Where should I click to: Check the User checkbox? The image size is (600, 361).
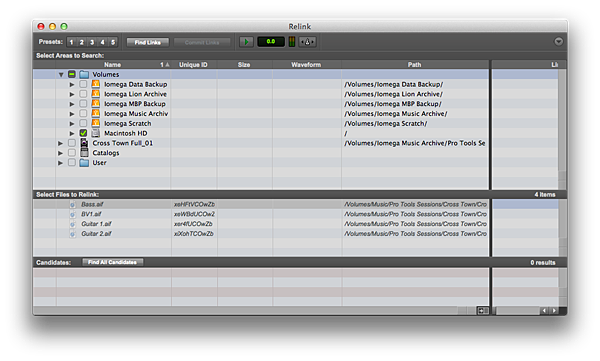72,162
